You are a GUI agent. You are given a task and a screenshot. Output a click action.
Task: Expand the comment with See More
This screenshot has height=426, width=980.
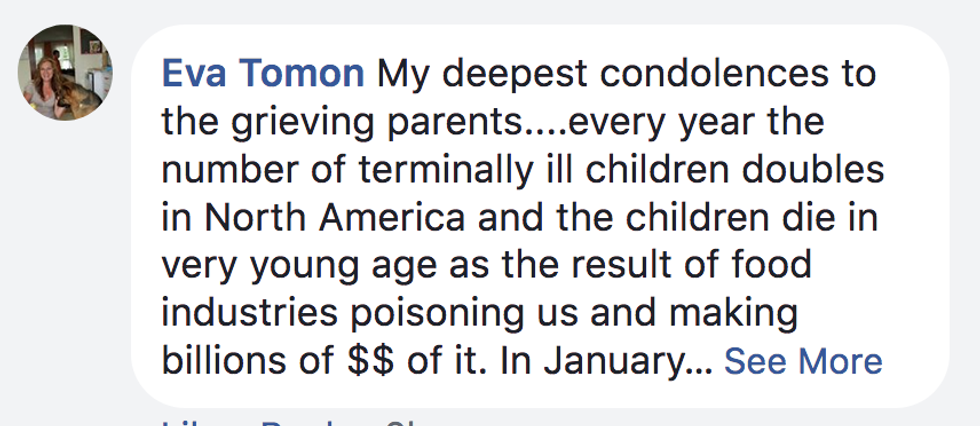(803, 361)
